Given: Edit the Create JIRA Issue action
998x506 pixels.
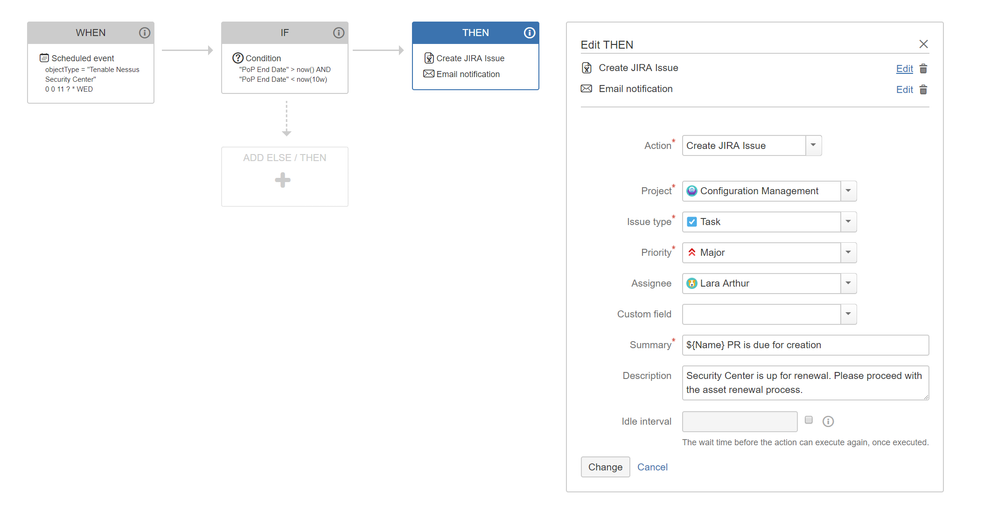Looking at the screenshot, I should pos(904,69).
